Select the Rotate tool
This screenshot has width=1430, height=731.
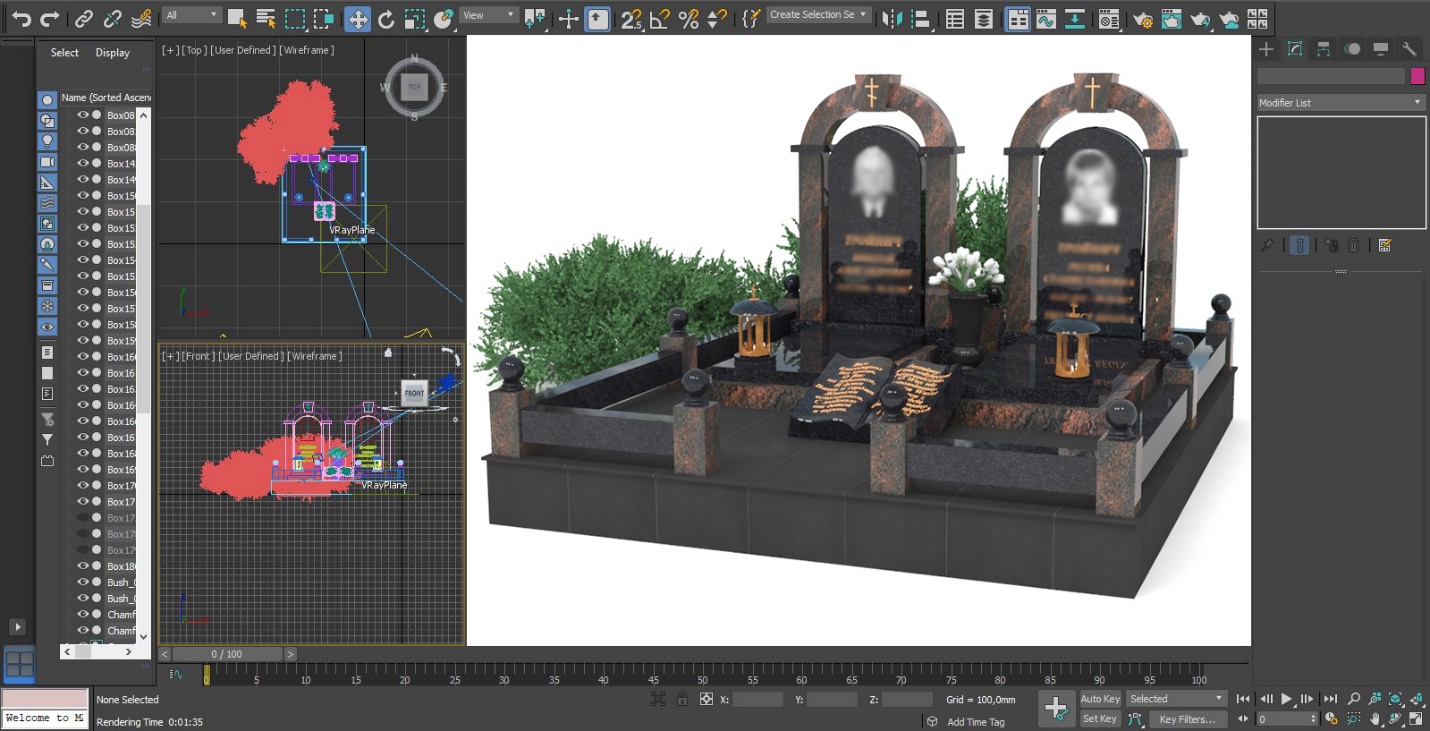pyautogui.click(x=386, y=18)
